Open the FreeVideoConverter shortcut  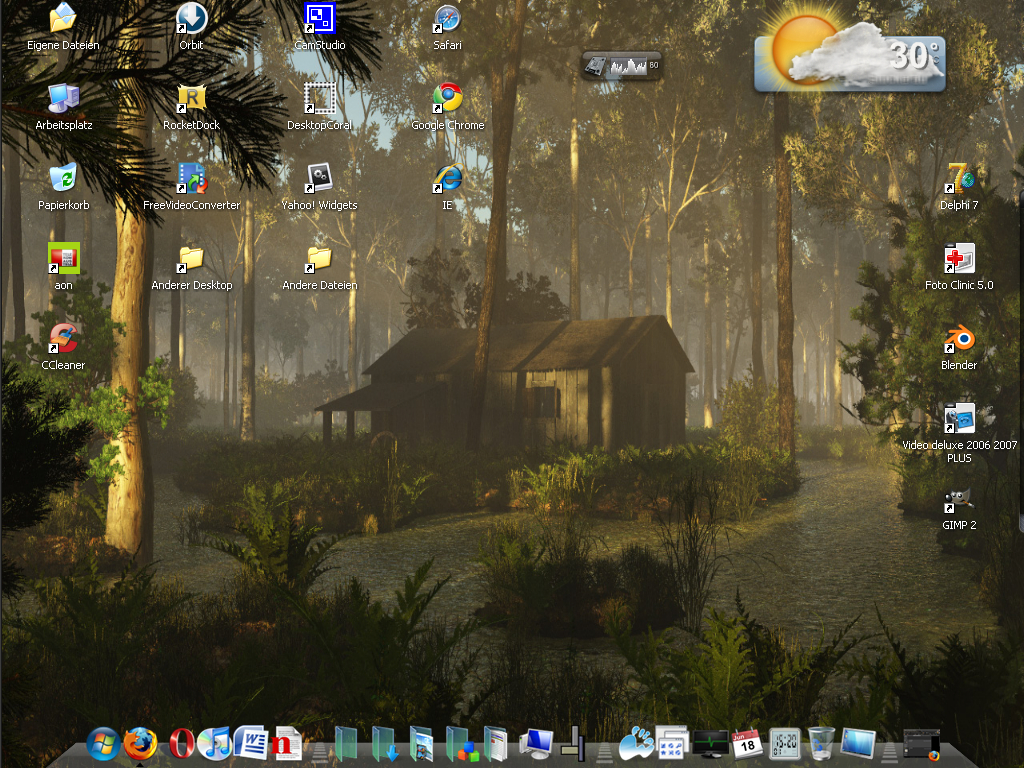(x=191, y=178)
